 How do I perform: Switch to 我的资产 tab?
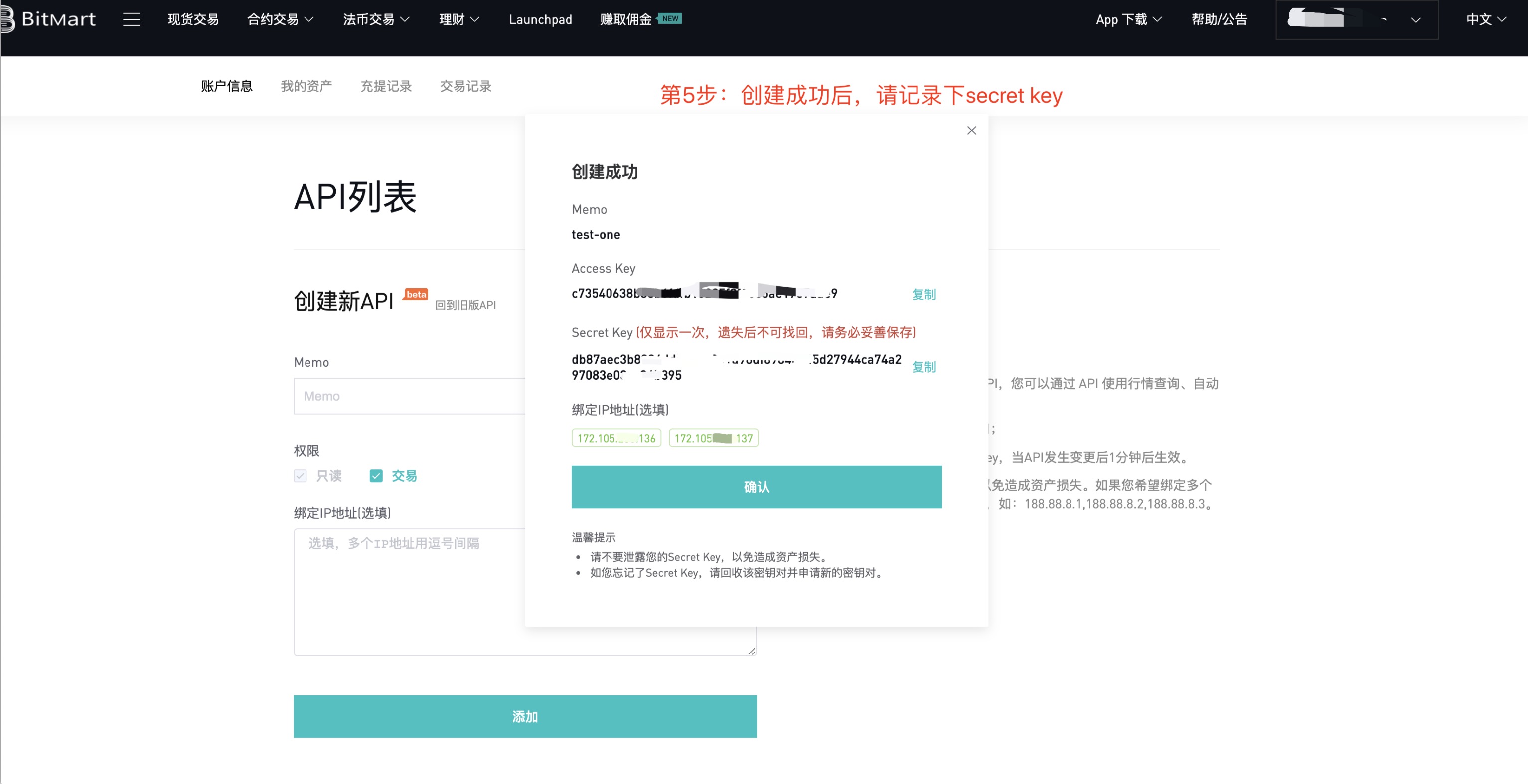306,86
